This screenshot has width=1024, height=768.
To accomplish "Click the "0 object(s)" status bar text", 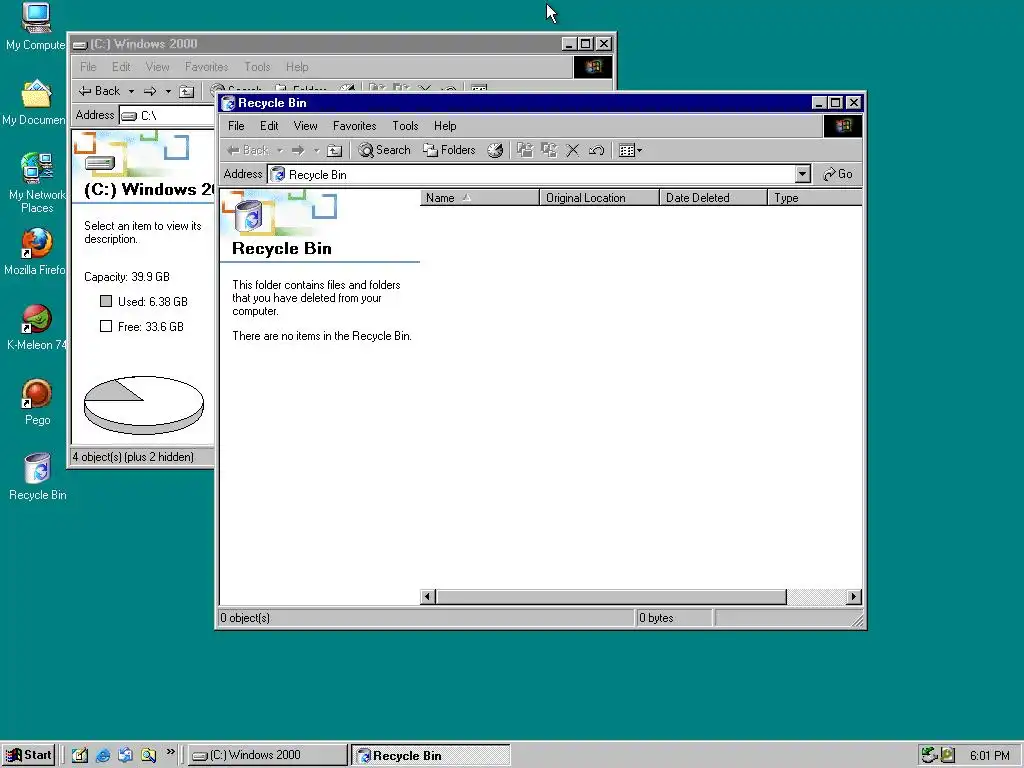I will tap(245, 618).
